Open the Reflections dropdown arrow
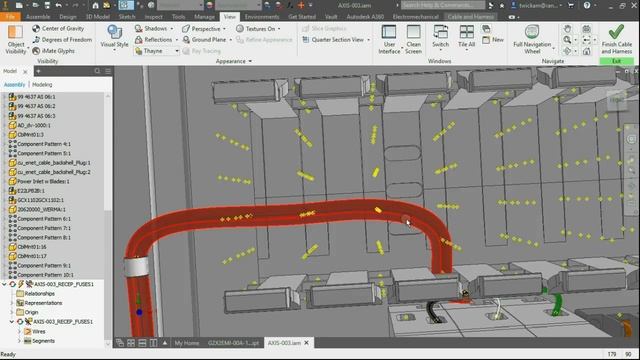Image resolution: width=640 pixels, height=360 pixels. point(177,40)
